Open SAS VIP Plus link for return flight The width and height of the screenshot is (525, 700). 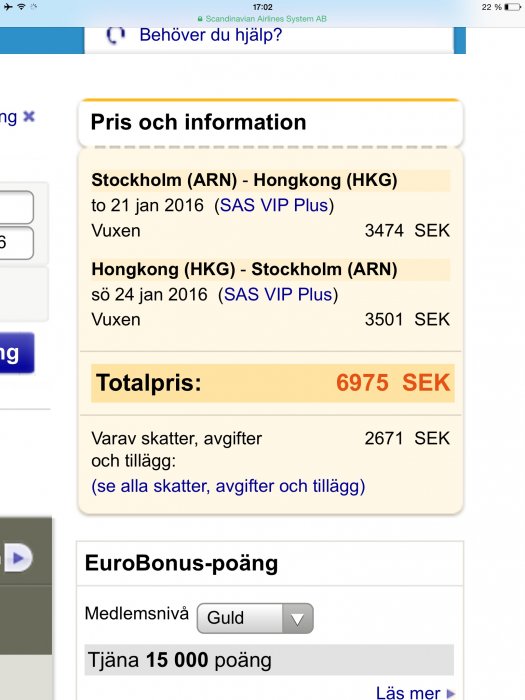point(278,295)
